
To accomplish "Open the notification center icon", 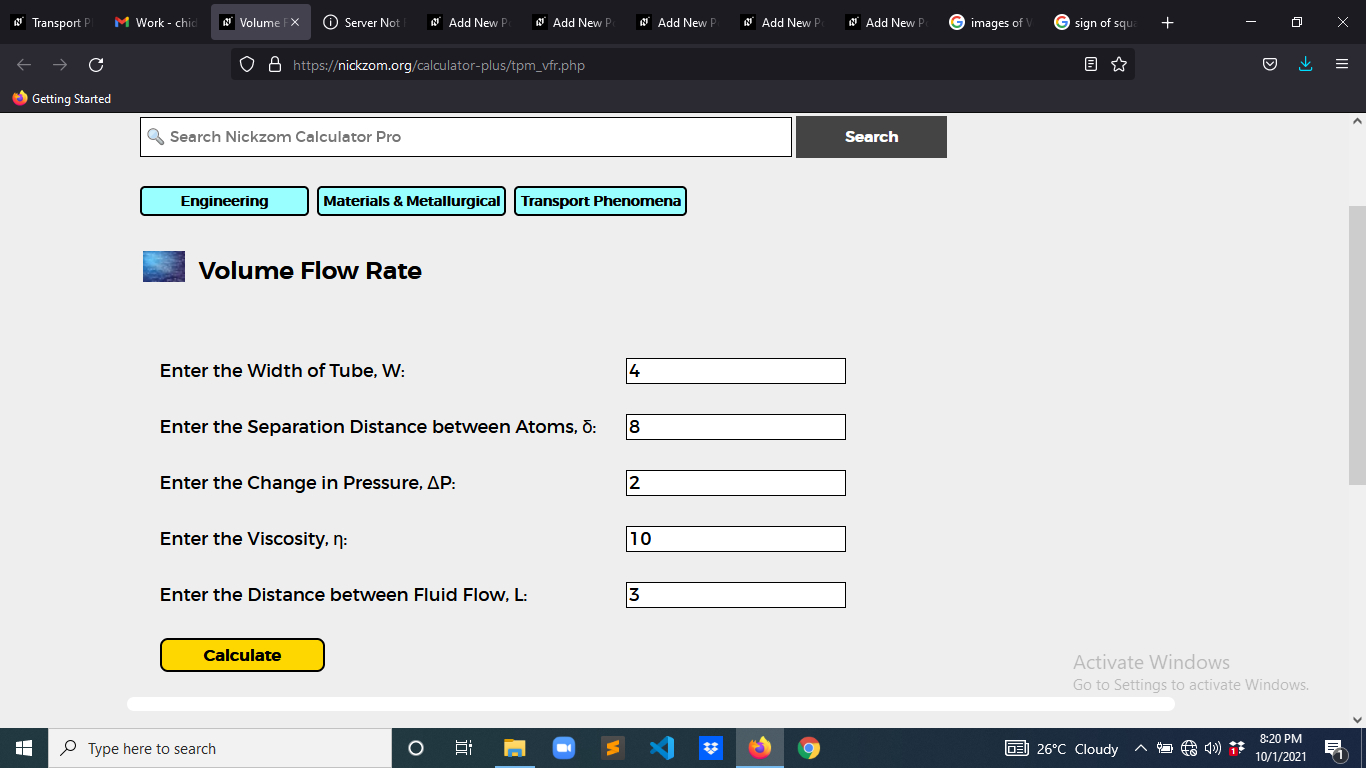I will 1334,748.
